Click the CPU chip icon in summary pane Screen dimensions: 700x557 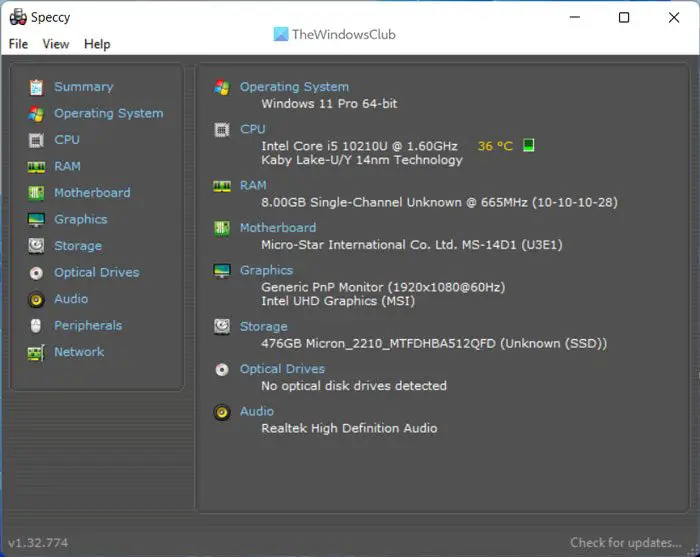click(x=222, y=130)
